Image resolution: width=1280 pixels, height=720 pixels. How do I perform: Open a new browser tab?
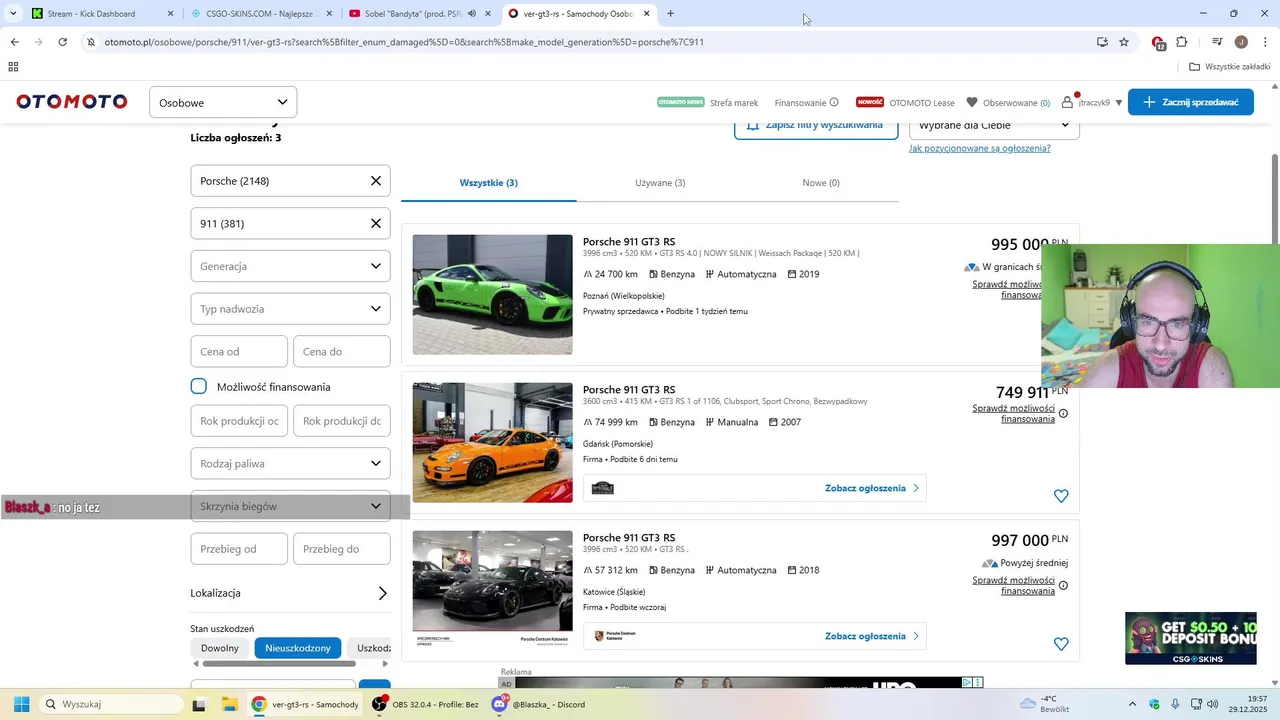point(670,14)
